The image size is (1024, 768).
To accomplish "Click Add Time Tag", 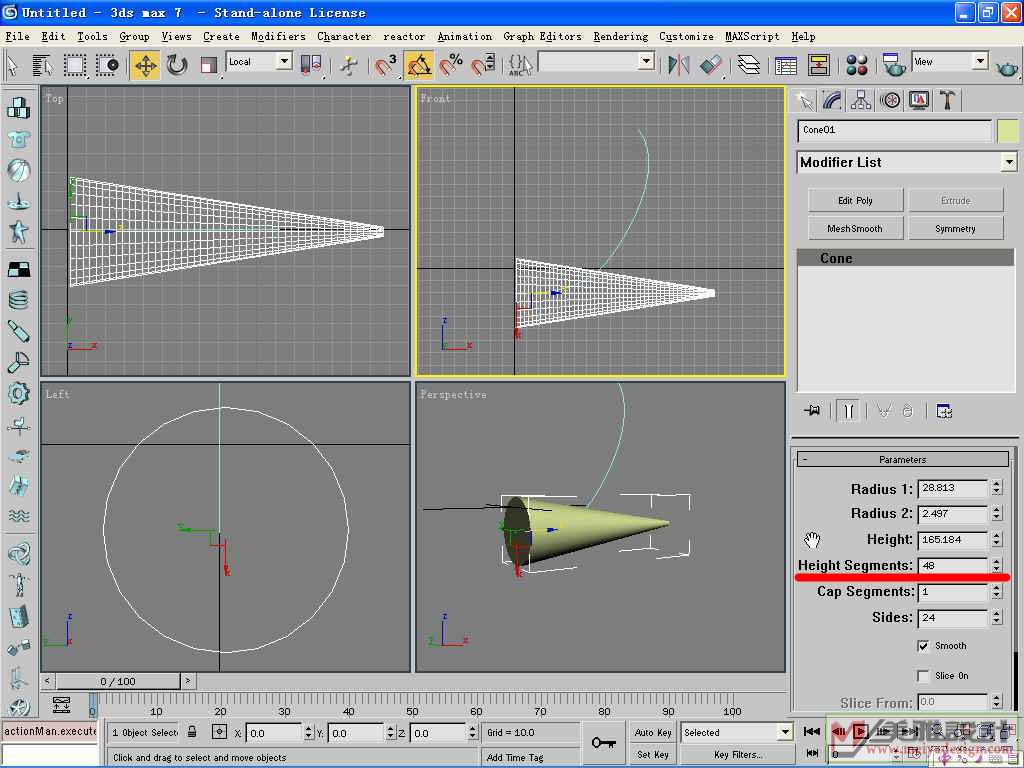I will click(515, 758).
